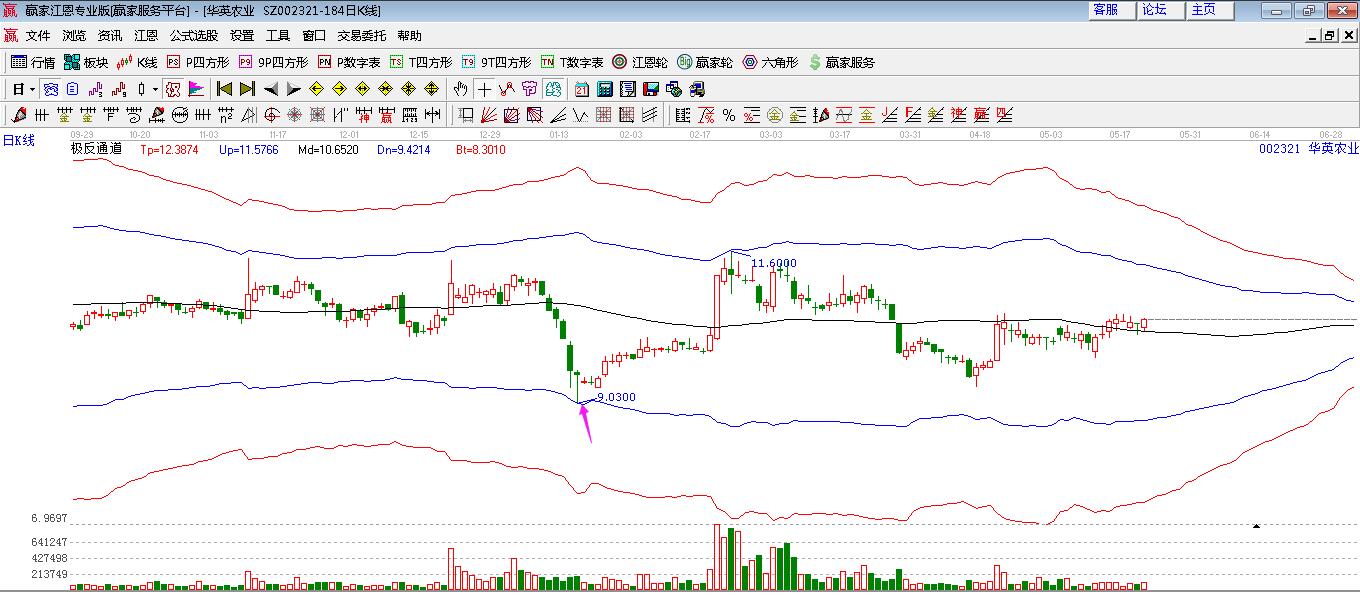Click the 11.6000 price high label
Screen dimensions: 1360x595
pos(773,263)
